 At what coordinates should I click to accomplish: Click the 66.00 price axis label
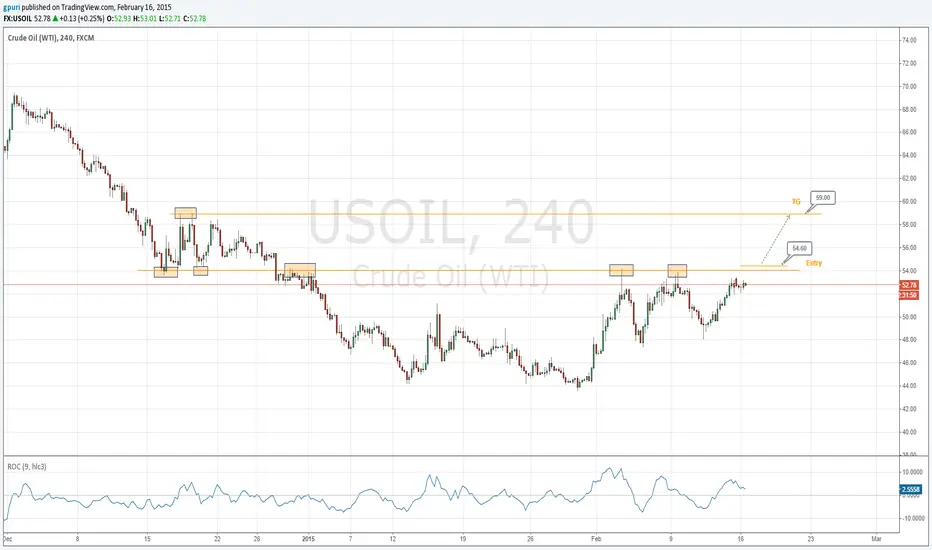click(909, 133)
